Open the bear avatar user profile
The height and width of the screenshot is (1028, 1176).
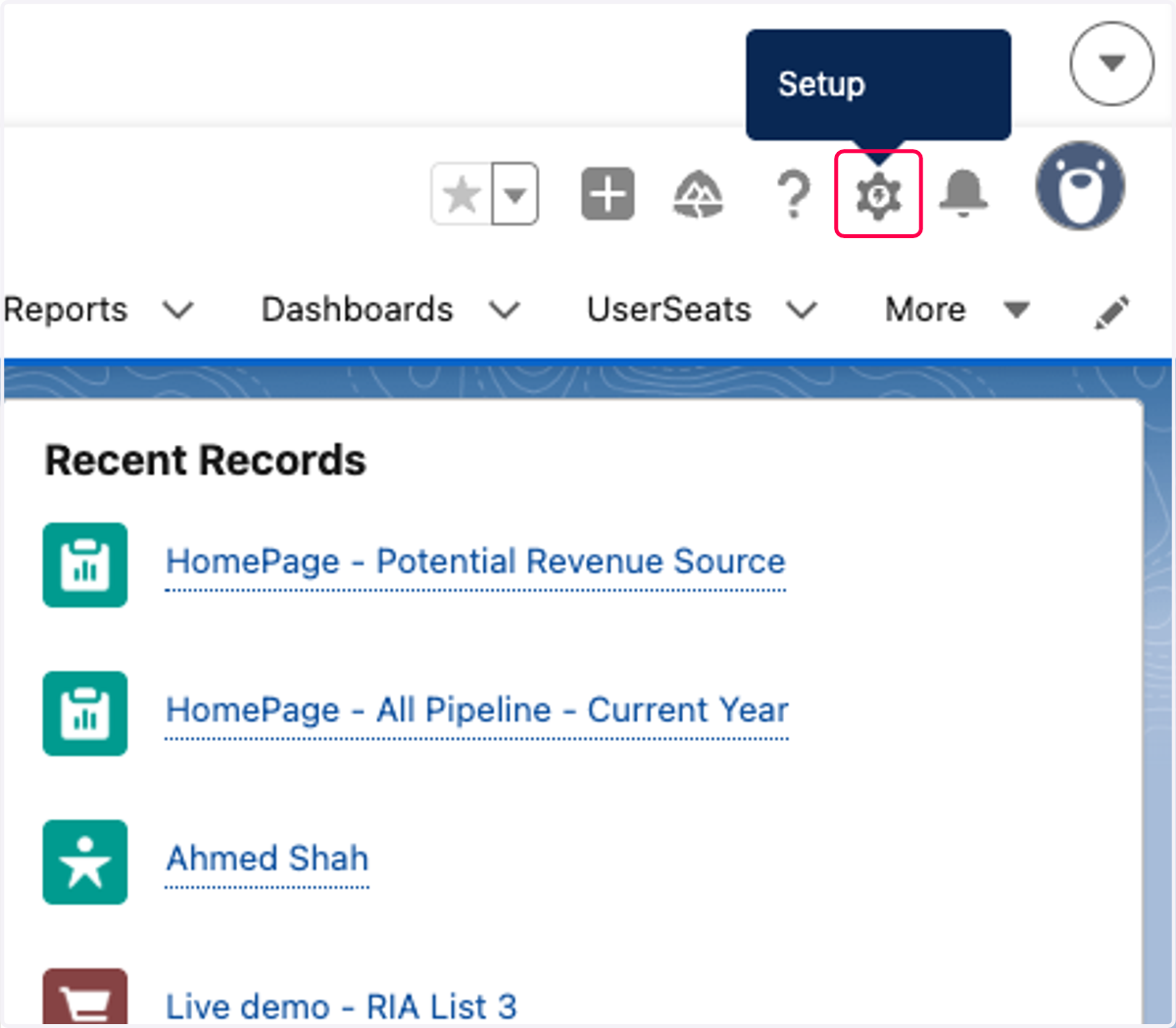[1080, 186]
